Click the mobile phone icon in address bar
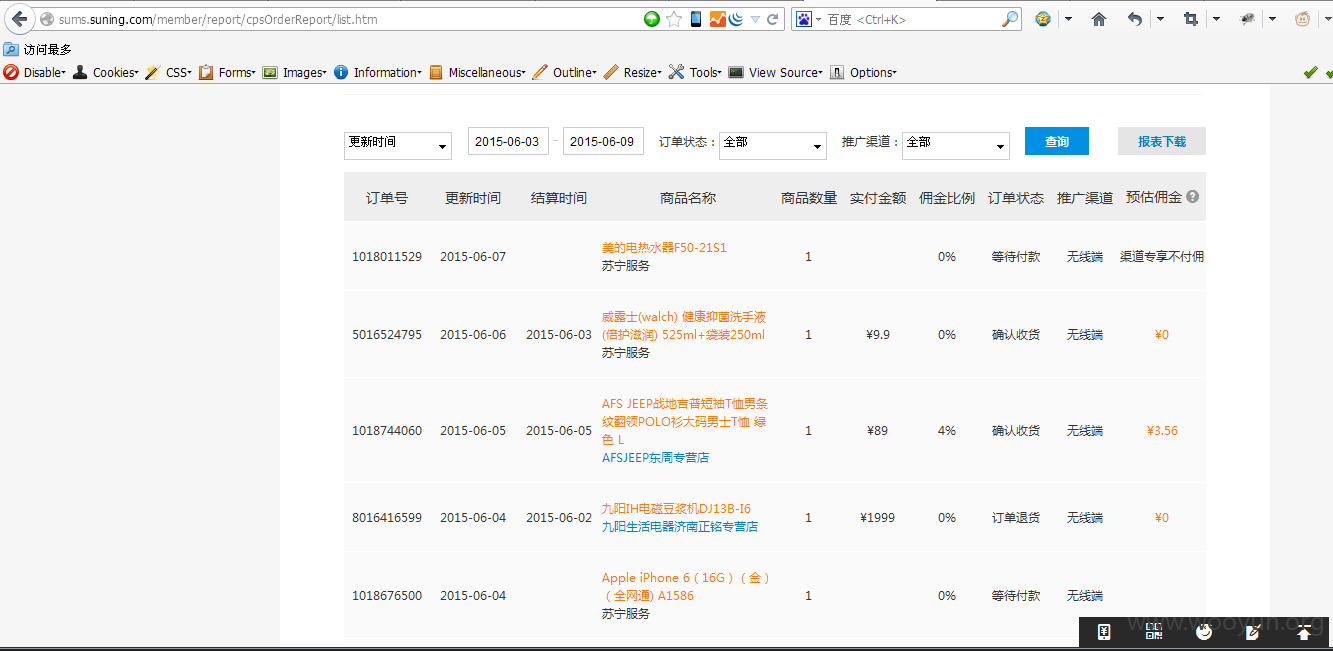 [696, 19]
